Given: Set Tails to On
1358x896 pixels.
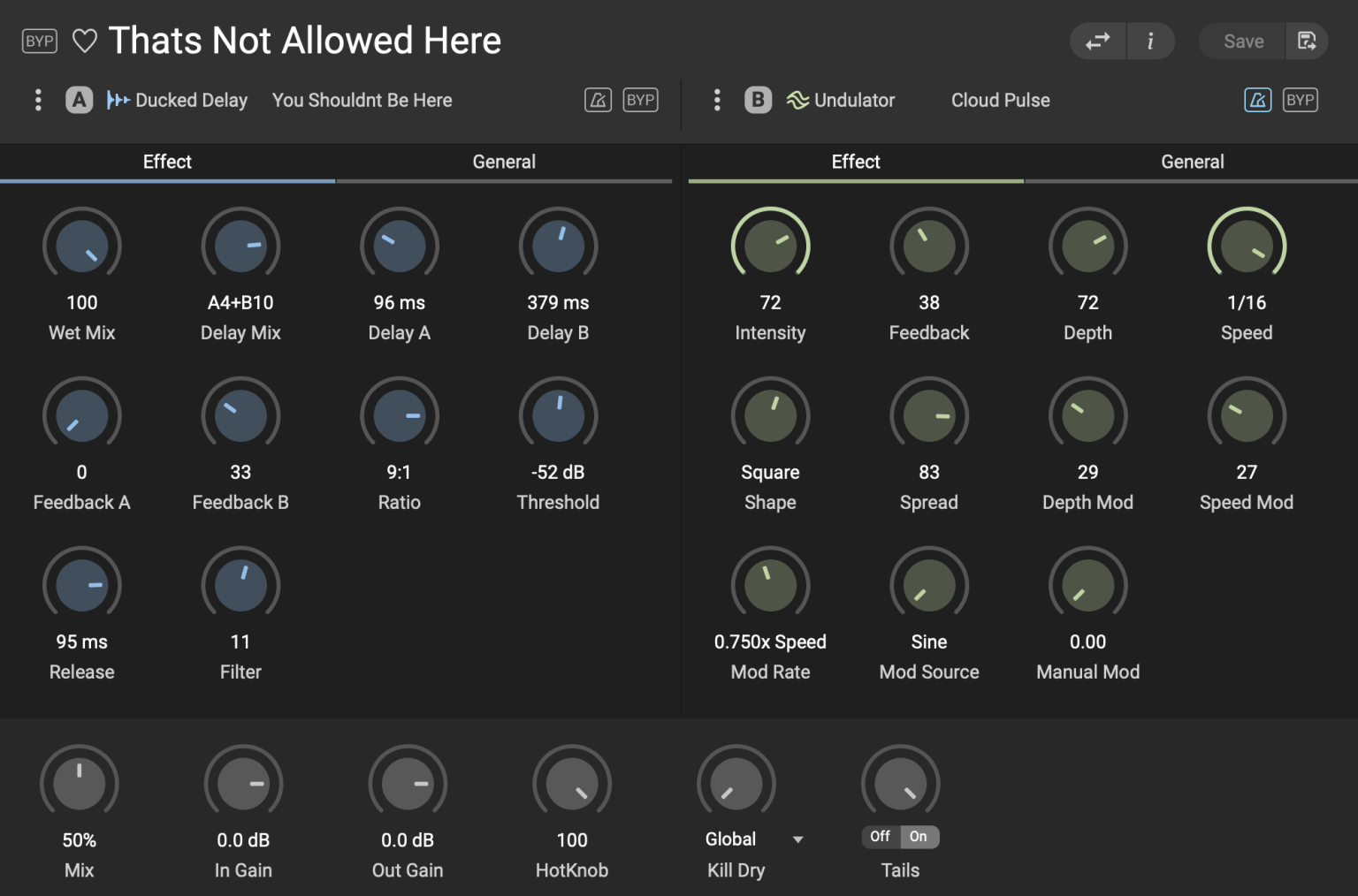Looking at the screenshot, I should pyautogui.click(x=919, y=837).
